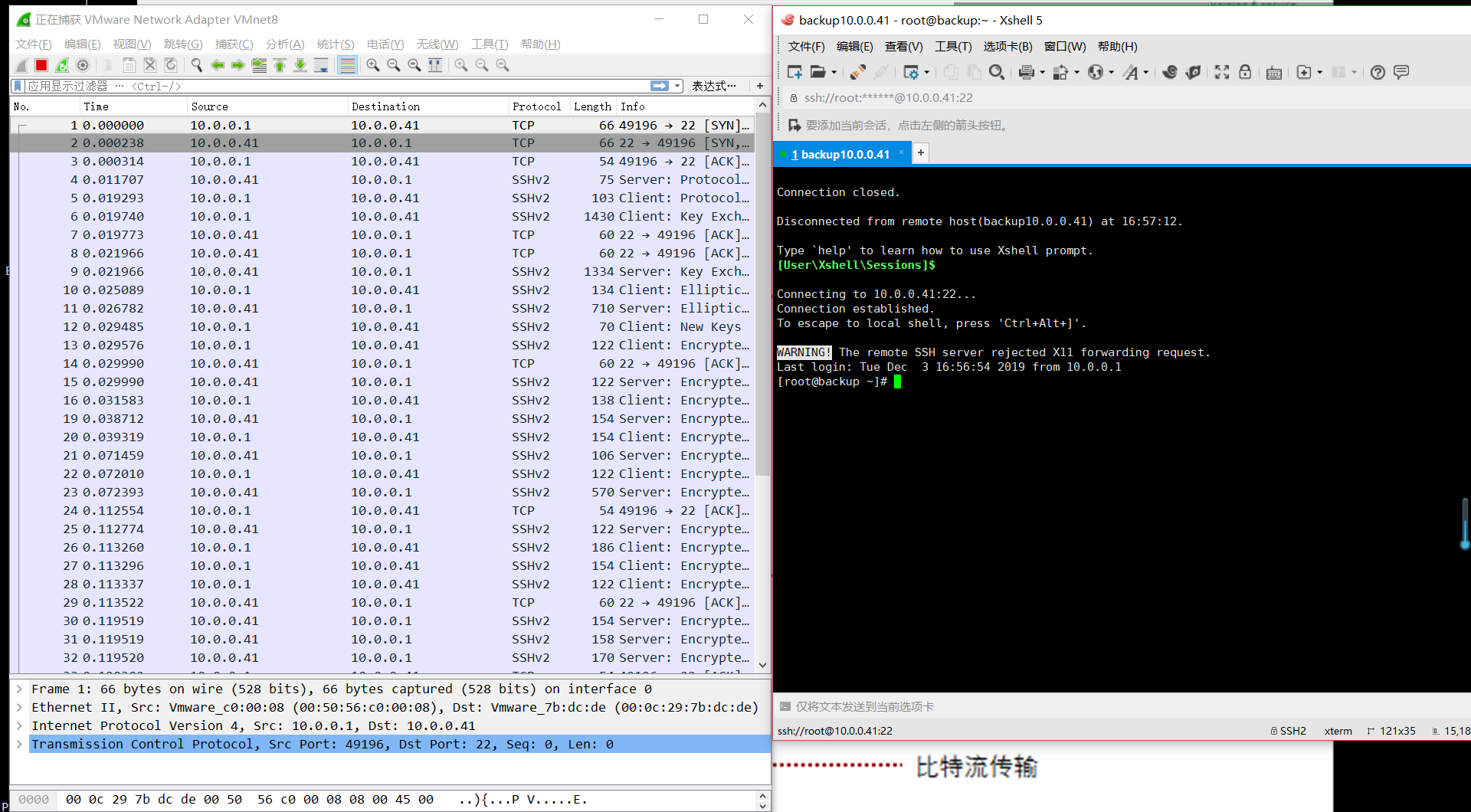Viewport: 1471px width, 812px height.
Task: Lock the Xshell screen with padlock icon
Action: 1245,72
